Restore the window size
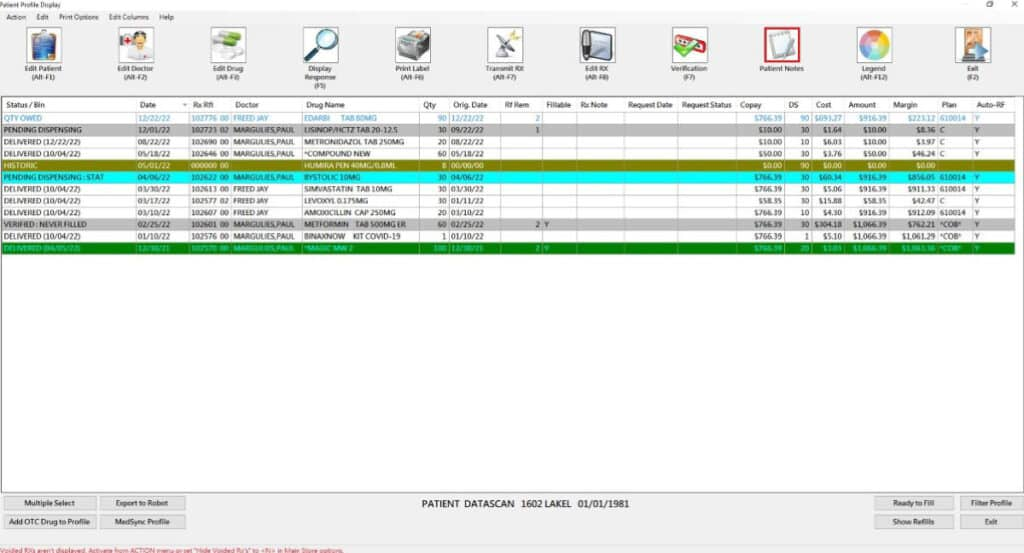The height and width of the screenshot is (553, 1024). [x=989, y=4]
